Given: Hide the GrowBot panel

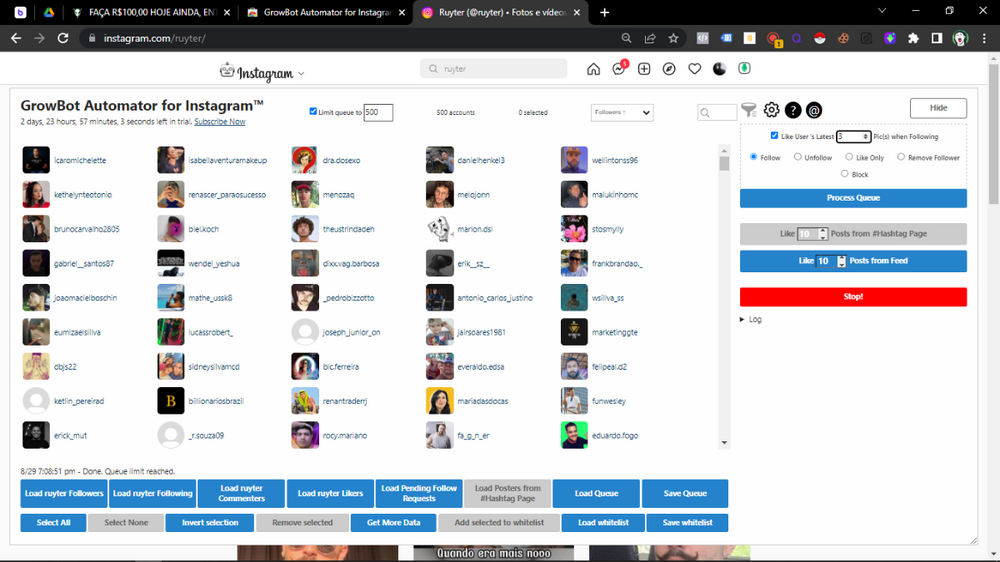Looking at the screenshot, I should click(x=938, y=108).
